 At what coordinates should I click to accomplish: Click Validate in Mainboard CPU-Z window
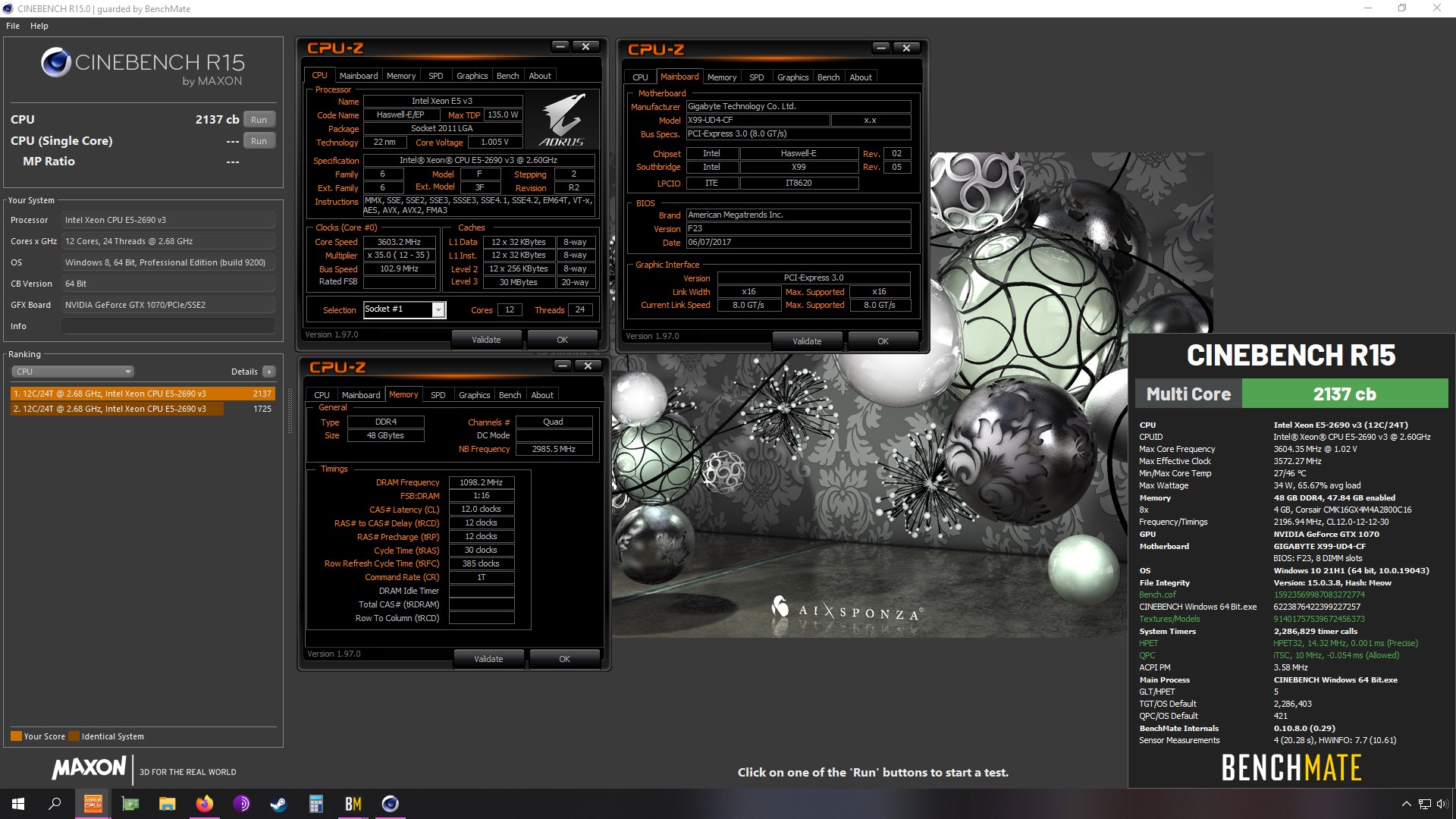[807, 341]
